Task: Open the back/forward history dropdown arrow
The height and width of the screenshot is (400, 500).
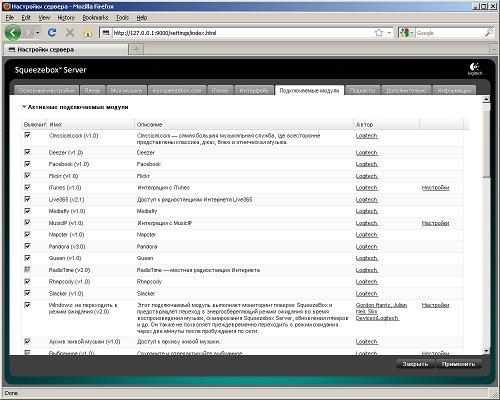Action: pos(38,33)
